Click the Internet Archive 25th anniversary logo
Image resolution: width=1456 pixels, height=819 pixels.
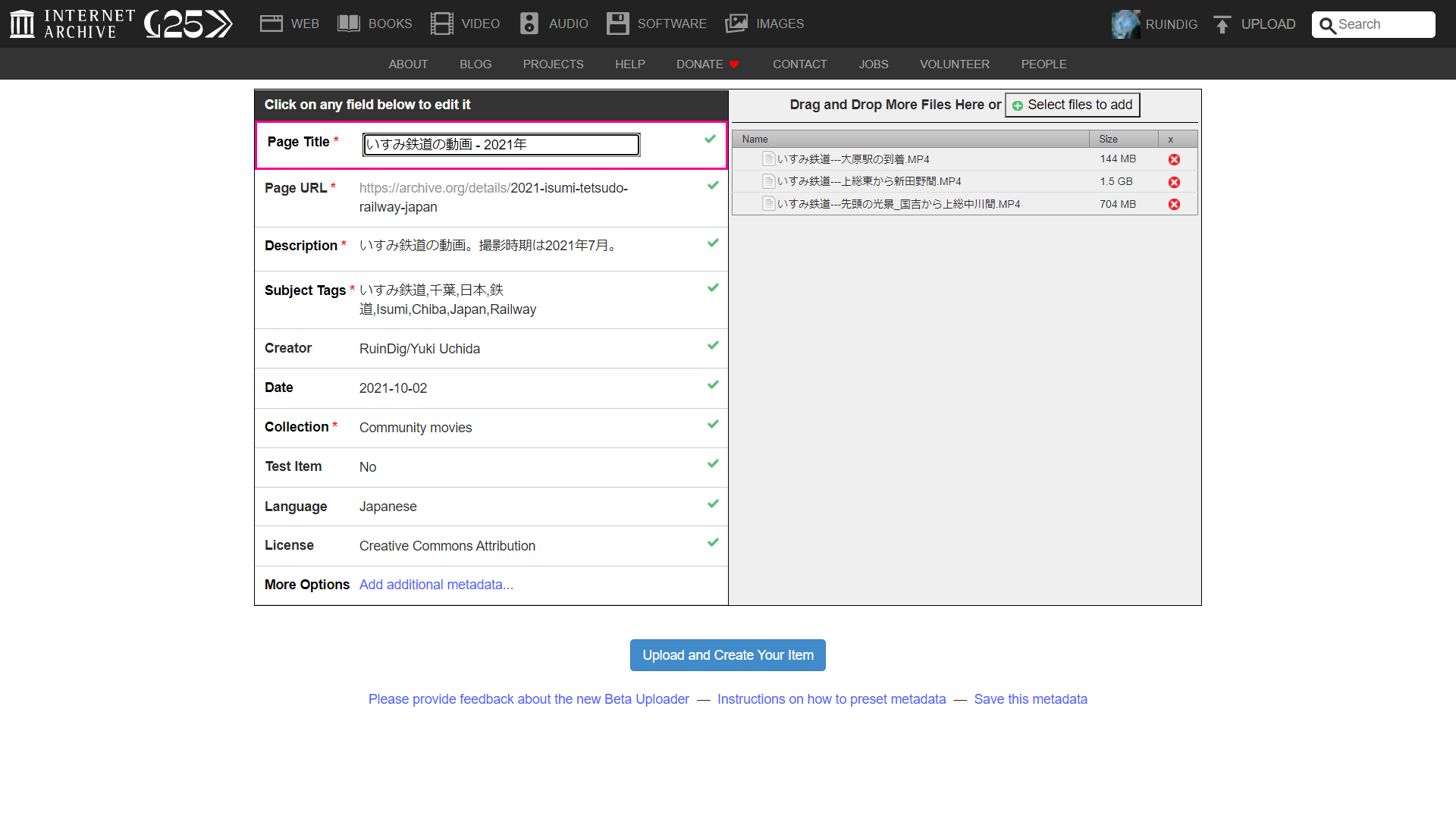click(188, 24)
